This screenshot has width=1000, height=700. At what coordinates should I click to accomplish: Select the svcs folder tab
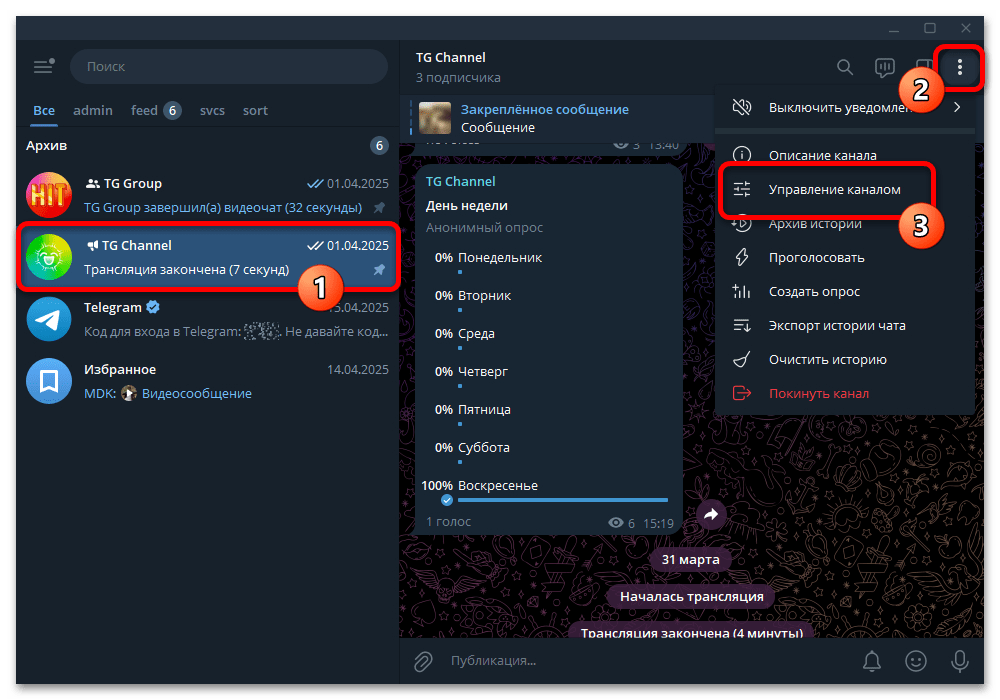(x=212, y=110)
